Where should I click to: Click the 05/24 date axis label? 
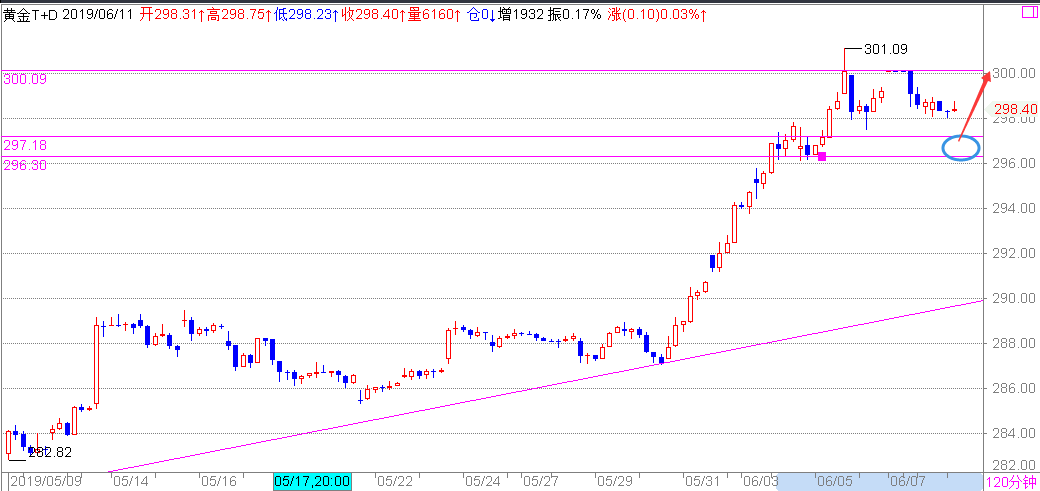pos(482,481)
